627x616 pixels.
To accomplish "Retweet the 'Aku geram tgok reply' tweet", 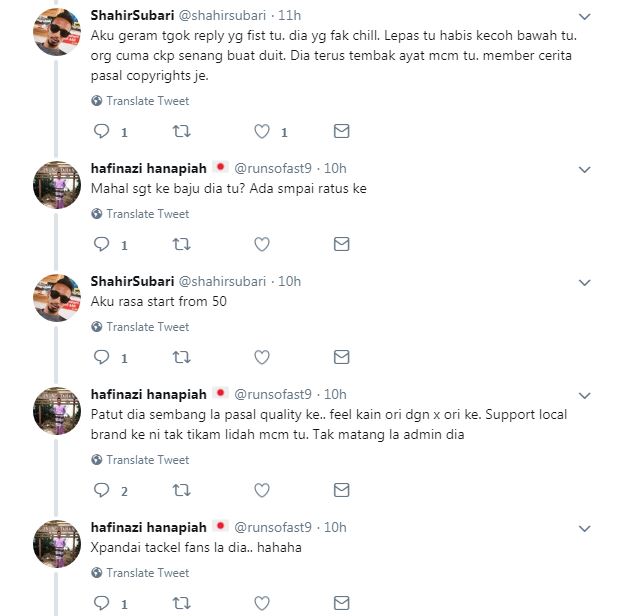I will (x=181, y=131).
